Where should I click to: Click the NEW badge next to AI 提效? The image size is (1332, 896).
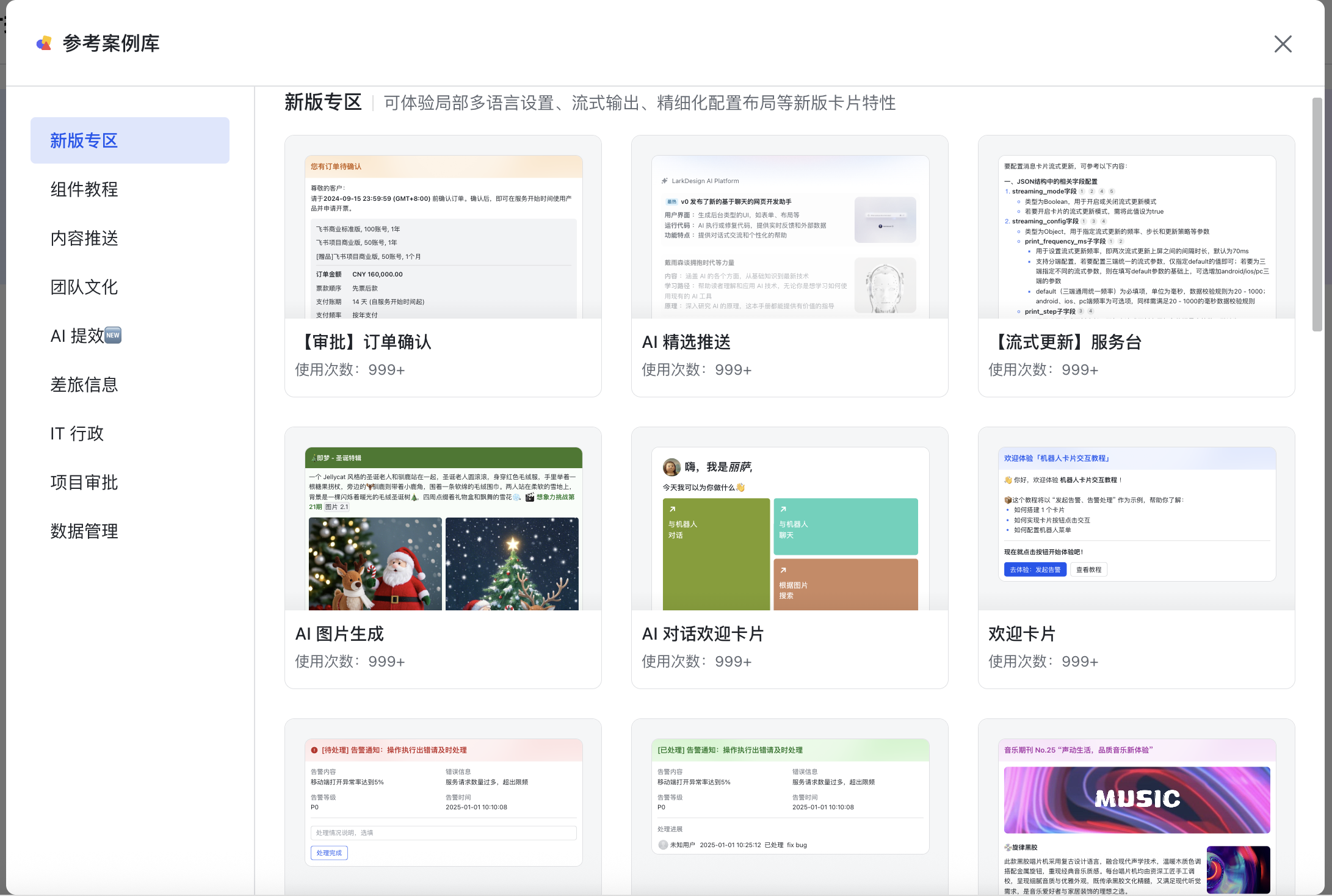click(113, 335)
